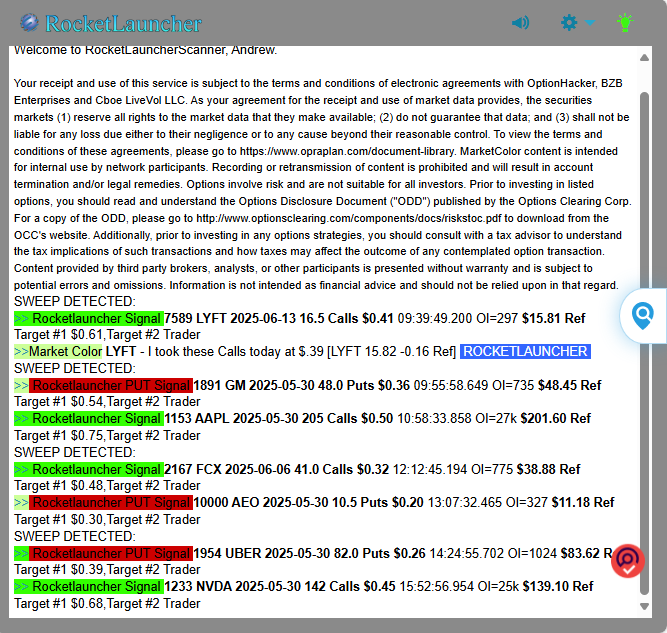The height and width of the screenshot is (633, 667).
Task: Click the blue ROCKETLAUNCHER tag
Action: pyautogui.click(x=525, y=351)
